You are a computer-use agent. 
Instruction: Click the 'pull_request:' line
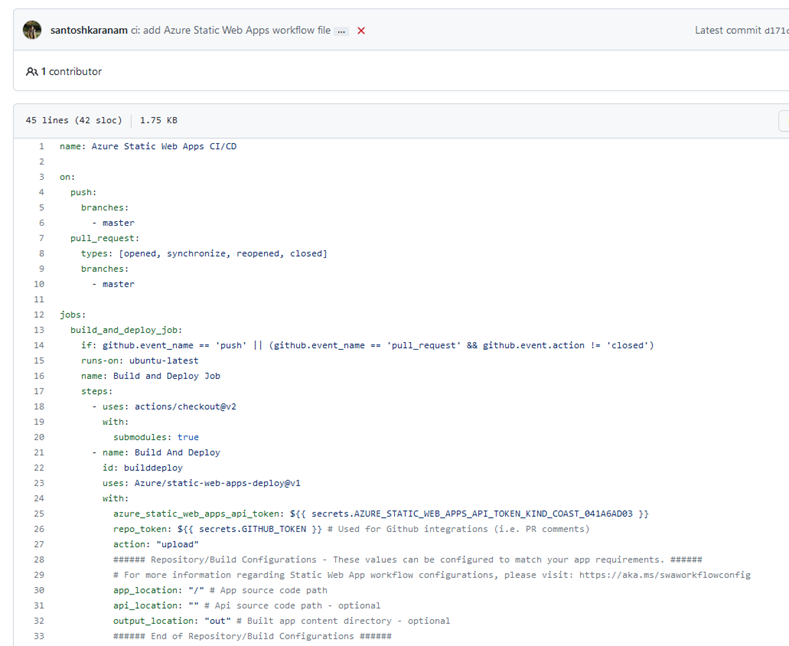coord(105,238)
